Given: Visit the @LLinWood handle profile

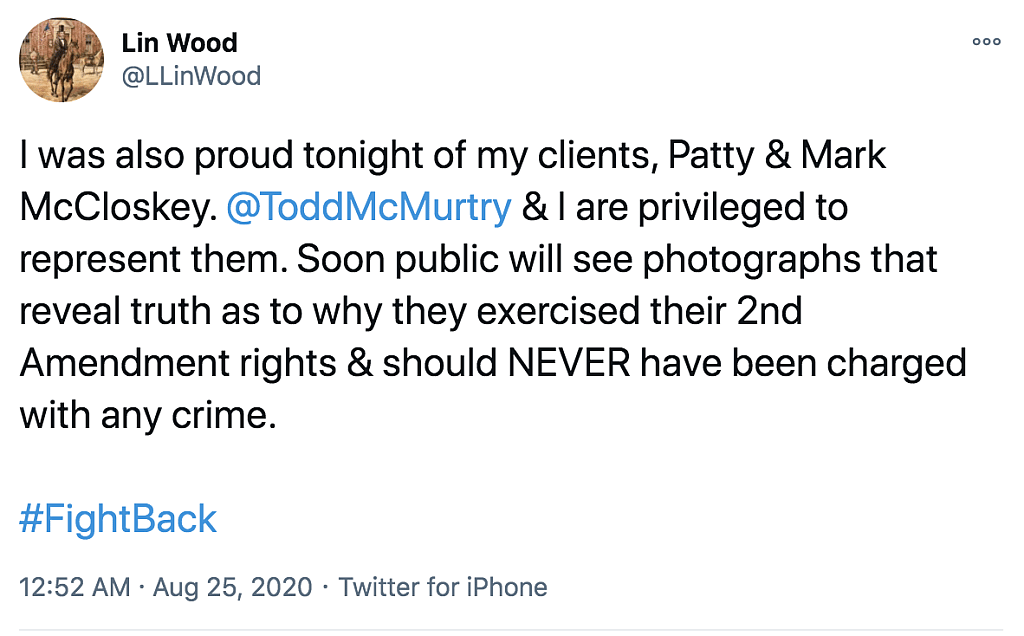Looking at the screenshot, I should pos(191,76).
